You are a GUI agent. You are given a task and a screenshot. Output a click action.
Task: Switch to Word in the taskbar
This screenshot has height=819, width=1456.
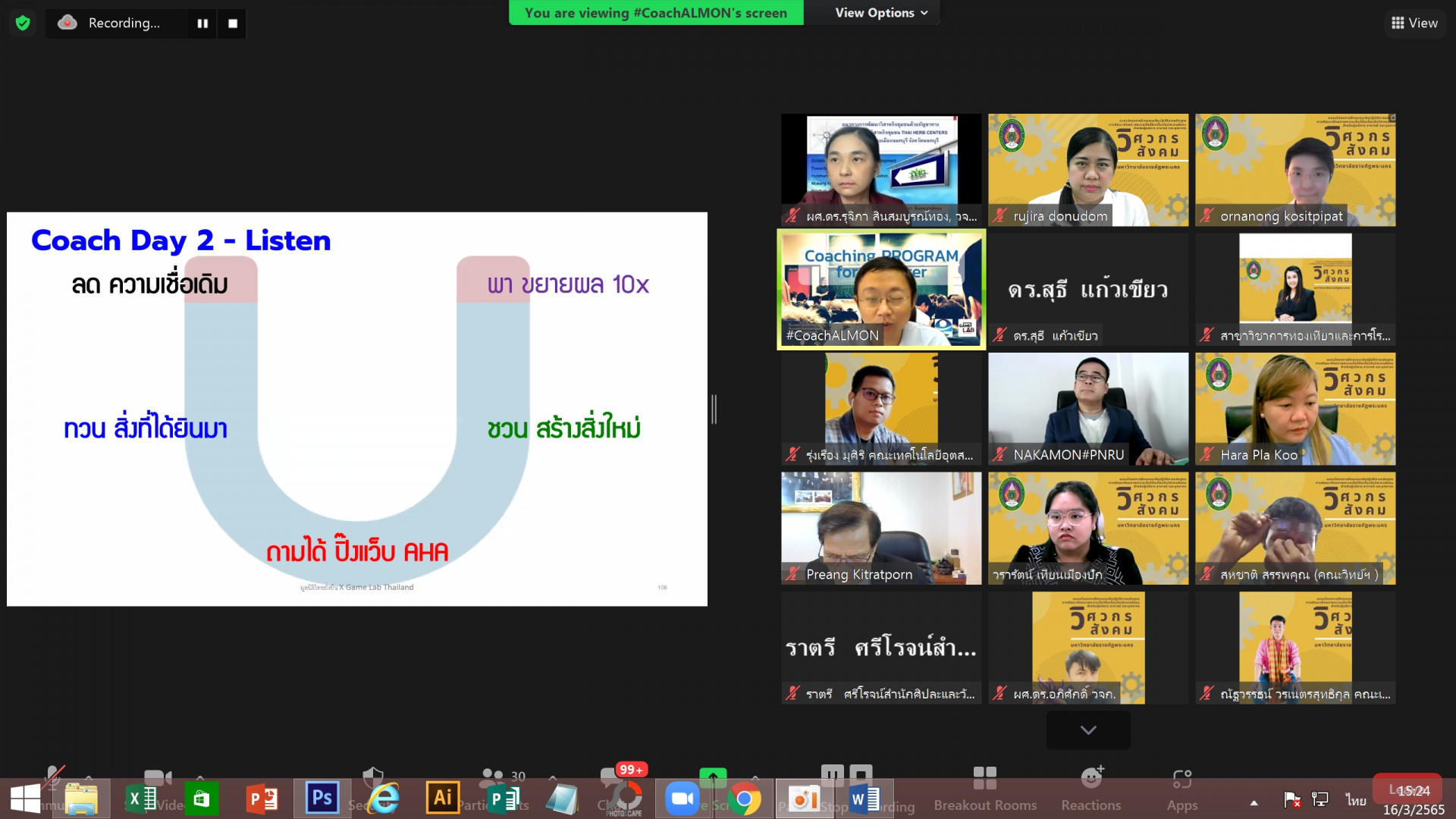864,799
